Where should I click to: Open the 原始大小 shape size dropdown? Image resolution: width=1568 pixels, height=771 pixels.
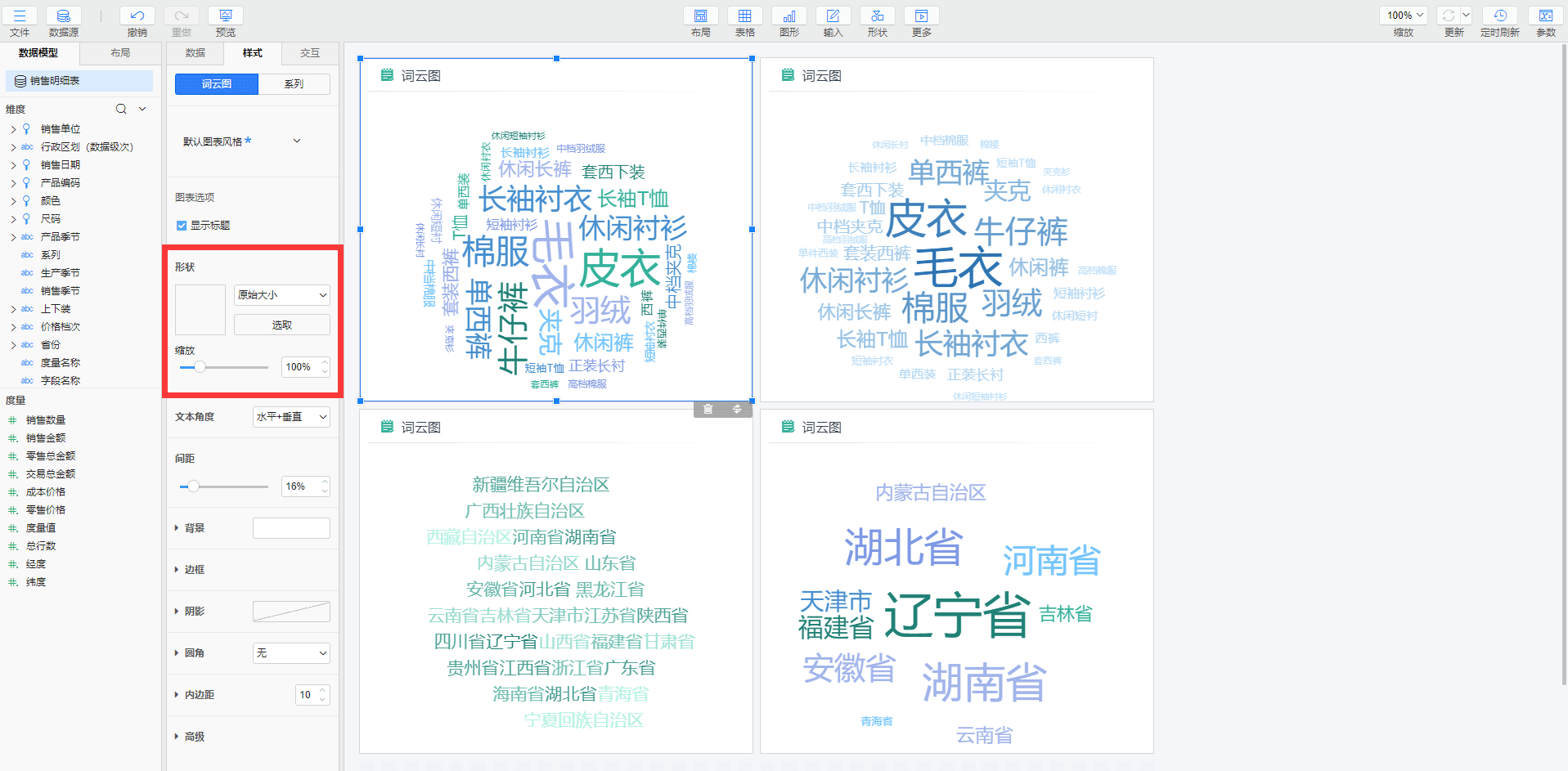281,295
